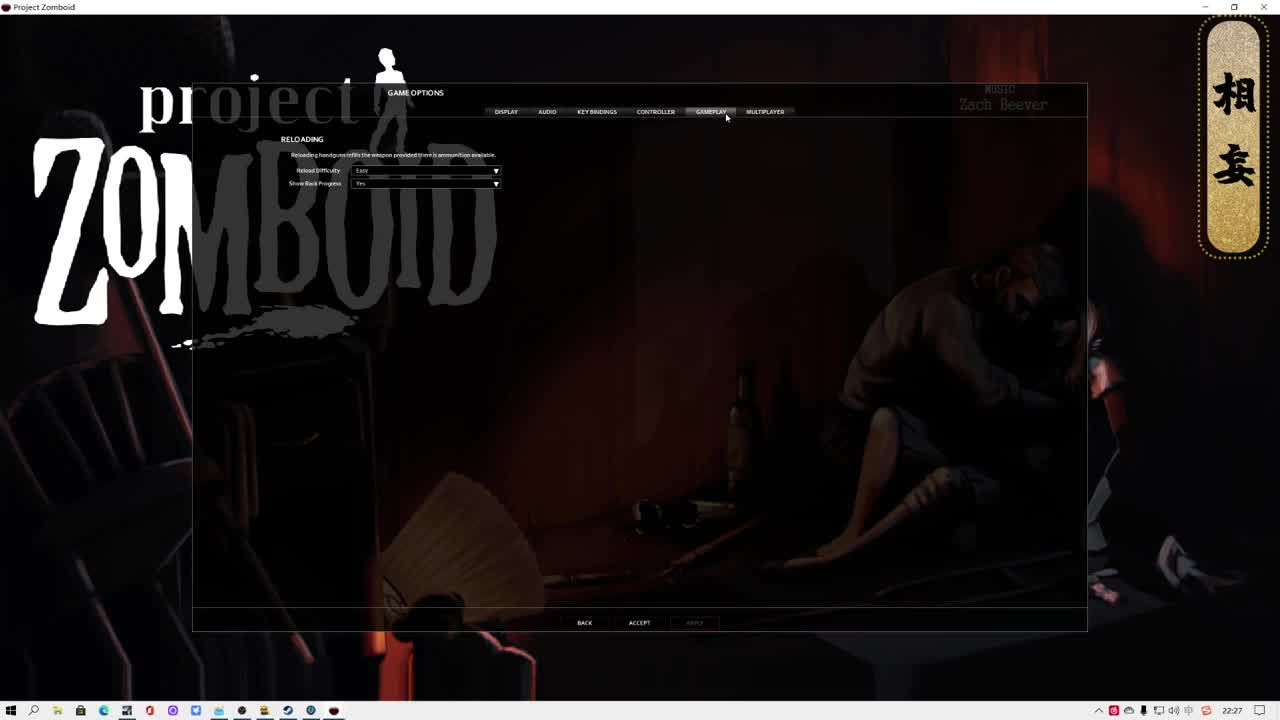
Task: Click the greyed-out Apply button
Action: coord(695,623)
